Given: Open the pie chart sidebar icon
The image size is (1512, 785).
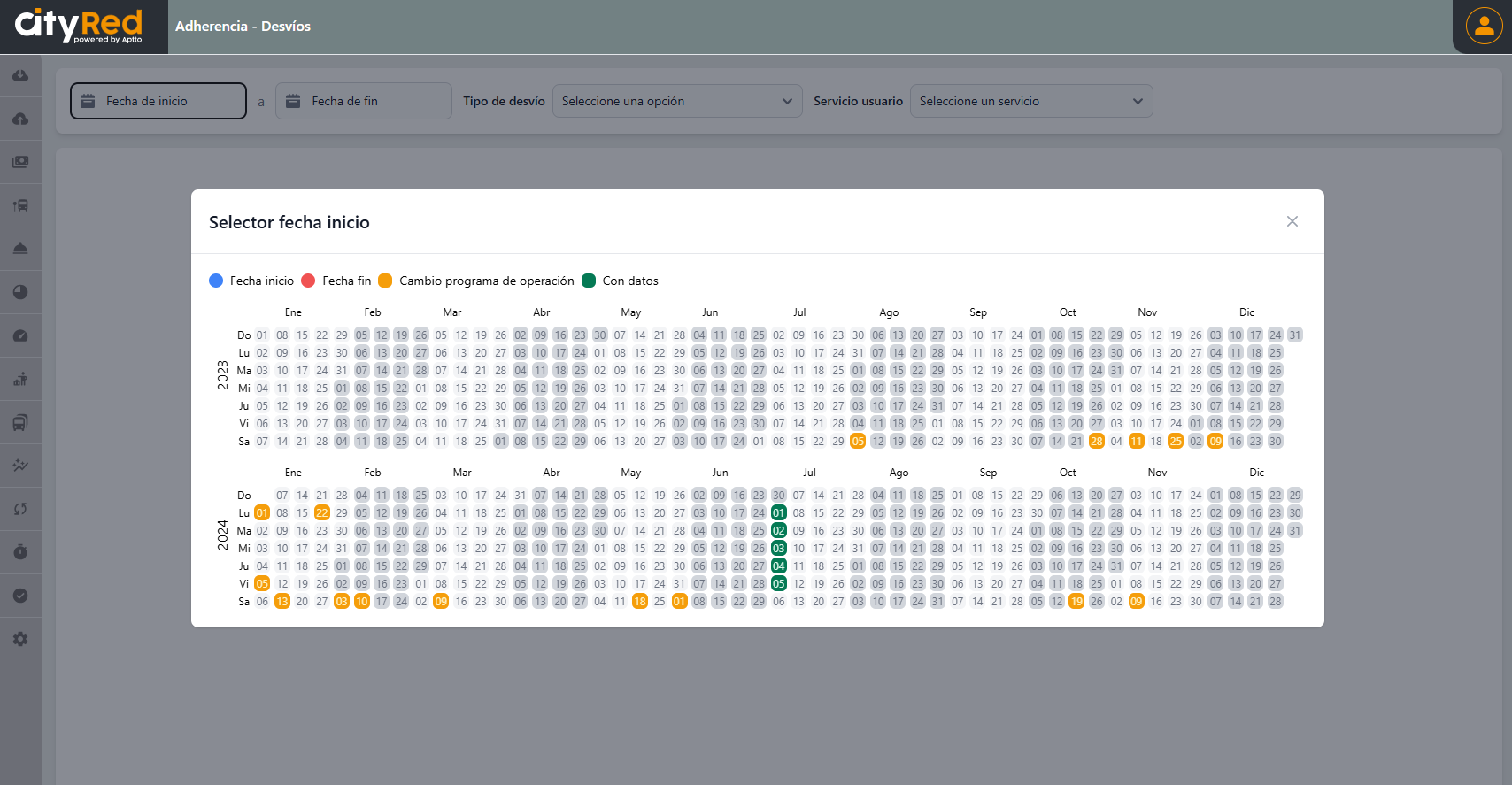Looking at the screenshot, I should [20, 292].
